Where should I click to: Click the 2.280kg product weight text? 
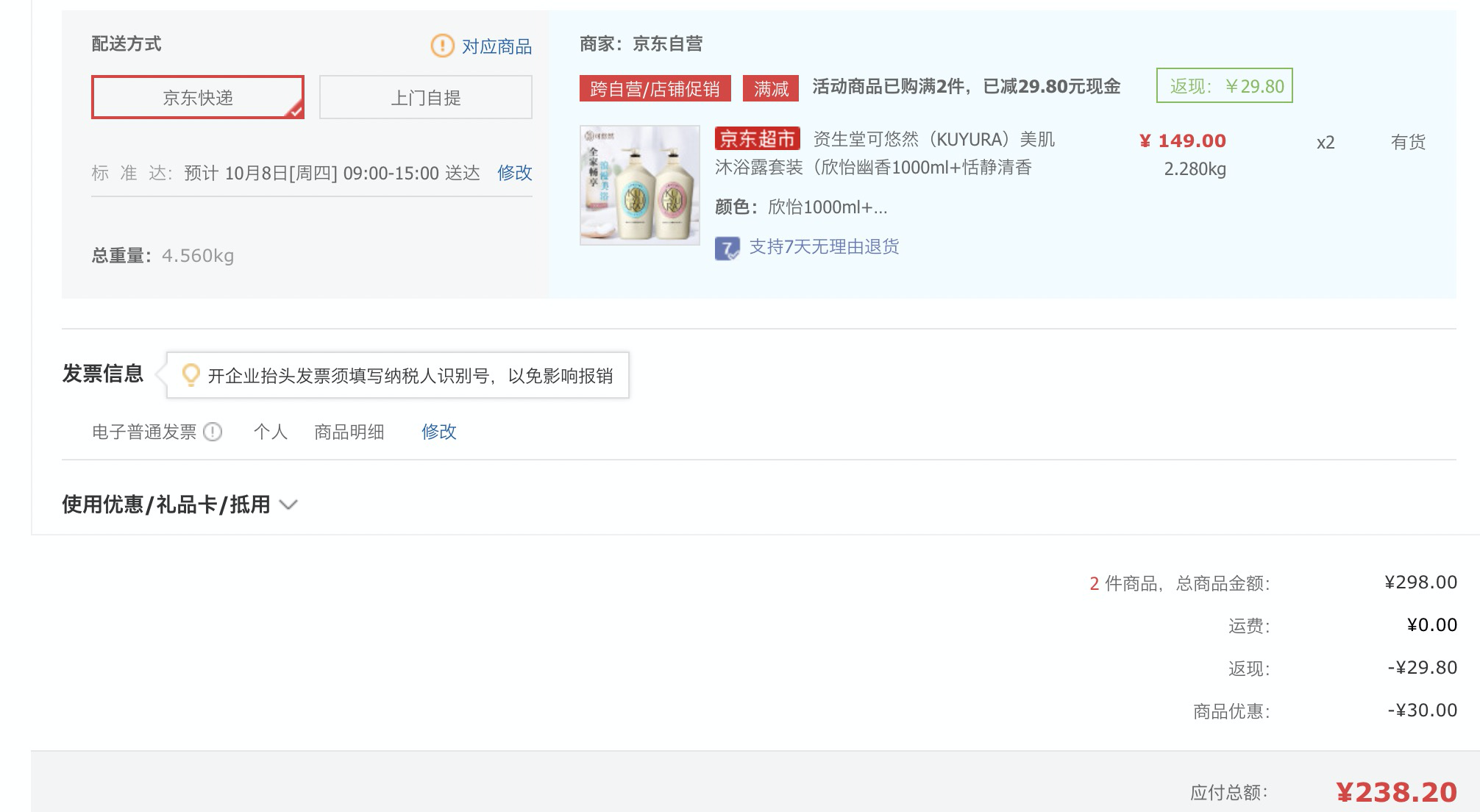(1195, 169)
